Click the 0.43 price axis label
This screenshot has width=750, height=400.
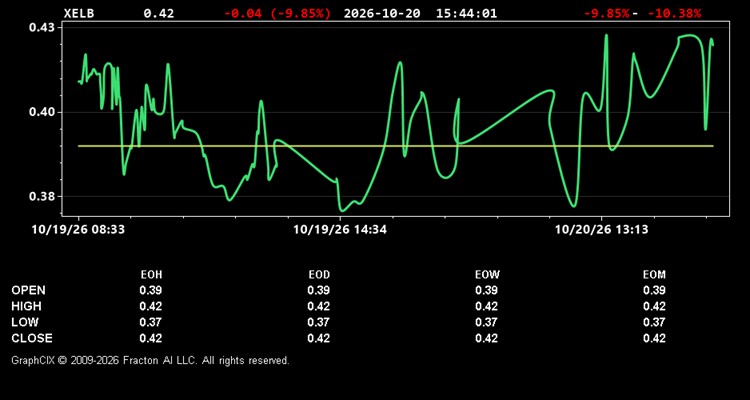point(43,28)
